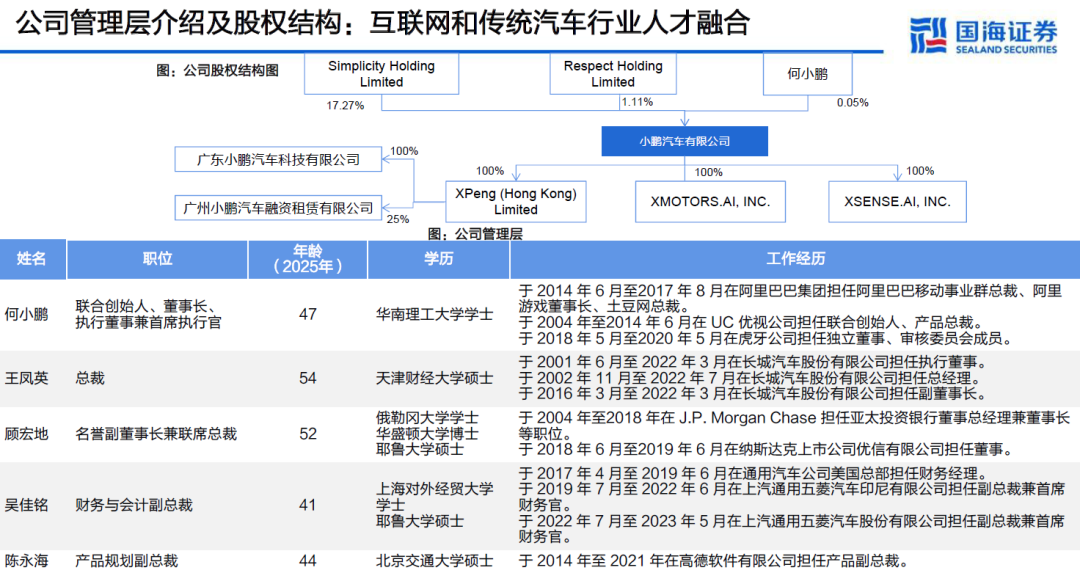Select the 总裁 position cell
The width and height of the screenshot is (1080, 573).
[x=90, y=378]
